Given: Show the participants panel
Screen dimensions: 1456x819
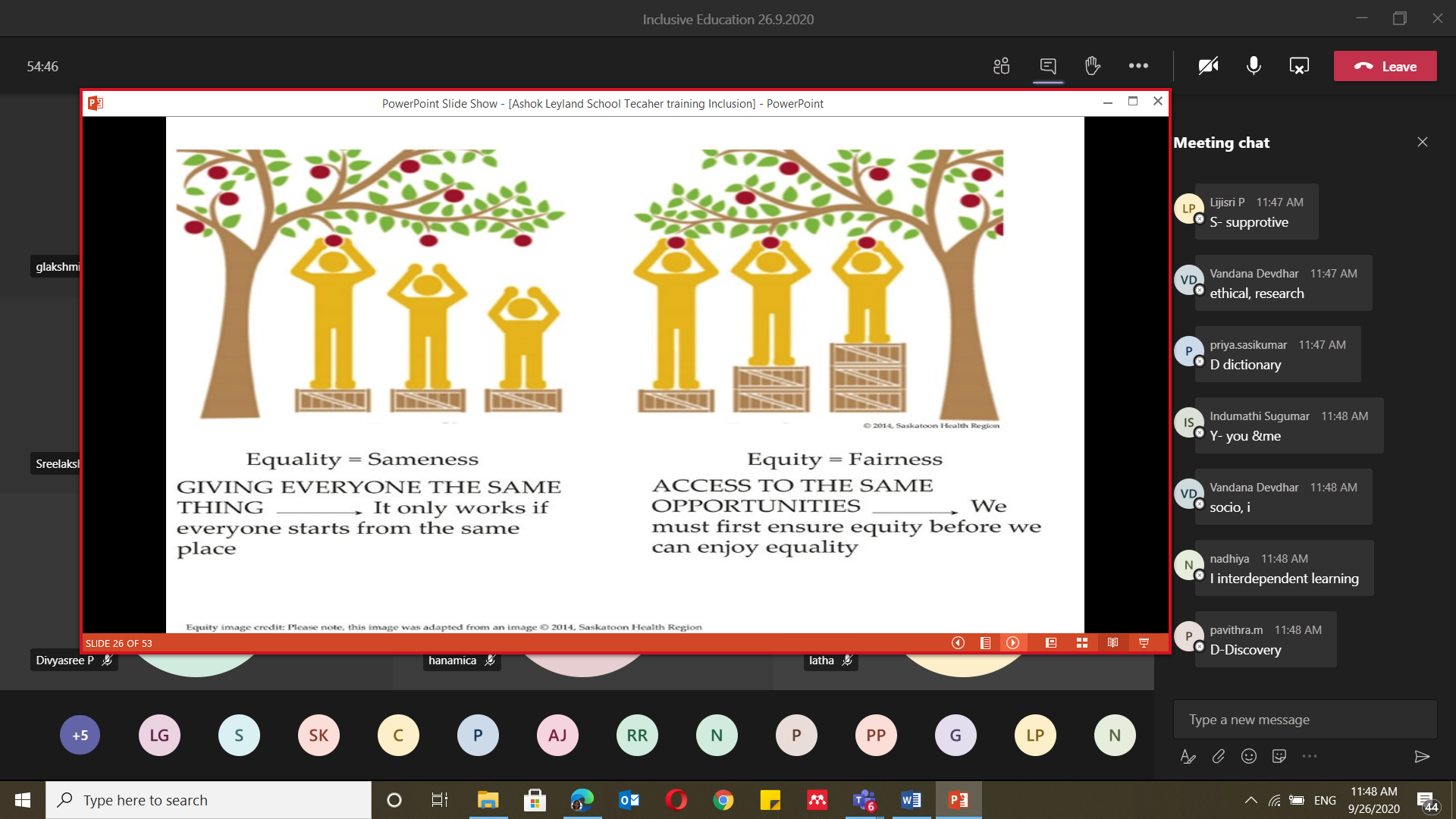Looking at the screenshot, I should 1001,66.
